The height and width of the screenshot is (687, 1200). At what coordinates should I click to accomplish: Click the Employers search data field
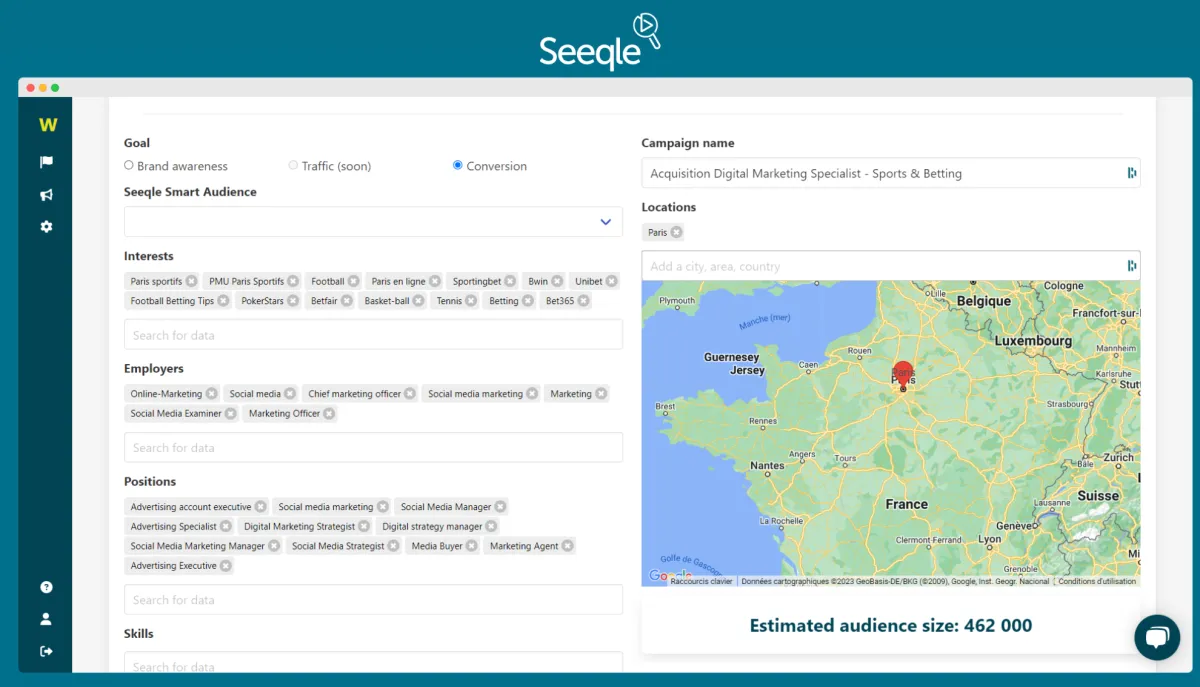tap(373, 448)
